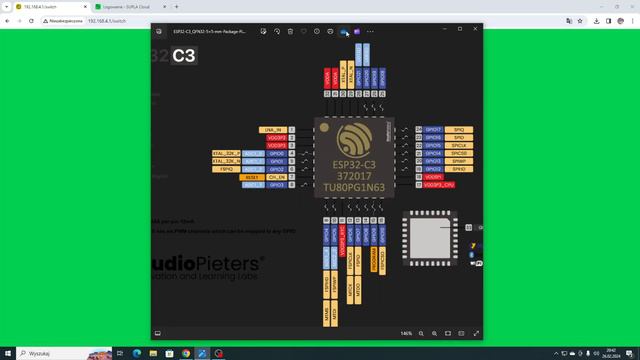640x360 pixels.
Task: Zoom in with the plus magnifier icon
Action: 434,333
